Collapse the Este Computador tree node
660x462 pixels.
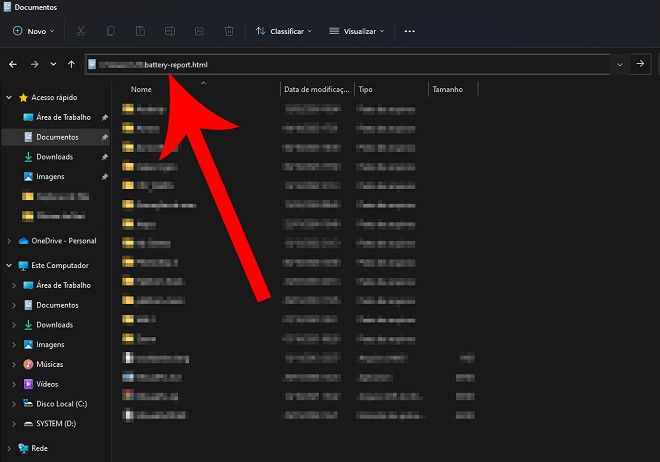pos(10,266)
